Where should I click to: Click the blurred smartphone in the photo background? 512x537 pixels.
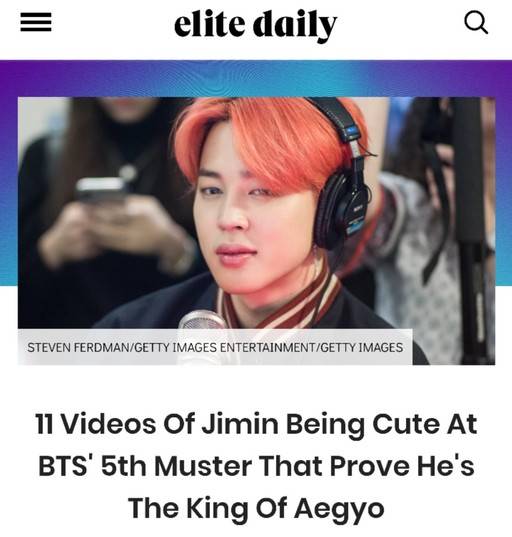pyautogui.click(x=101, y=190)
